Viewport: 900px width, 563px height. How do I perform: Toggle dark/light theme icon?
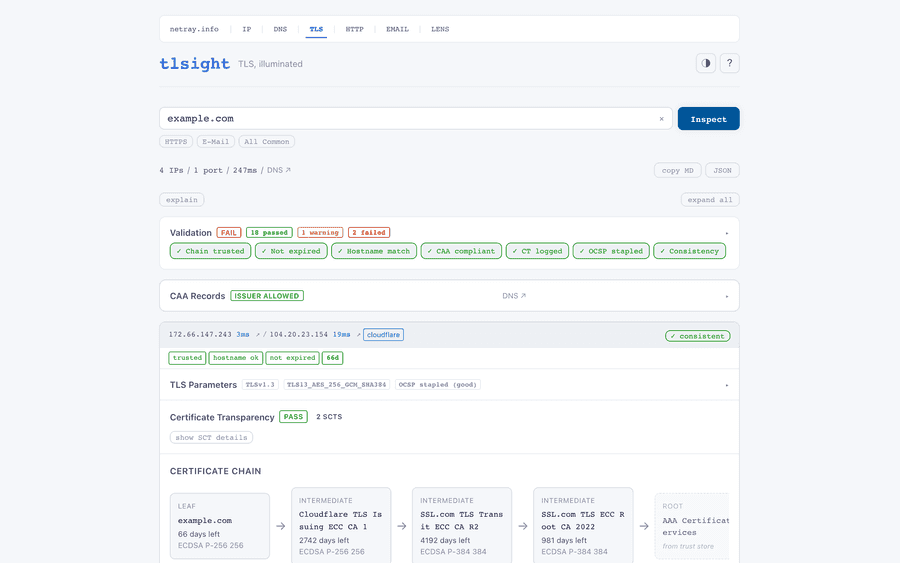tap(705, 63)
